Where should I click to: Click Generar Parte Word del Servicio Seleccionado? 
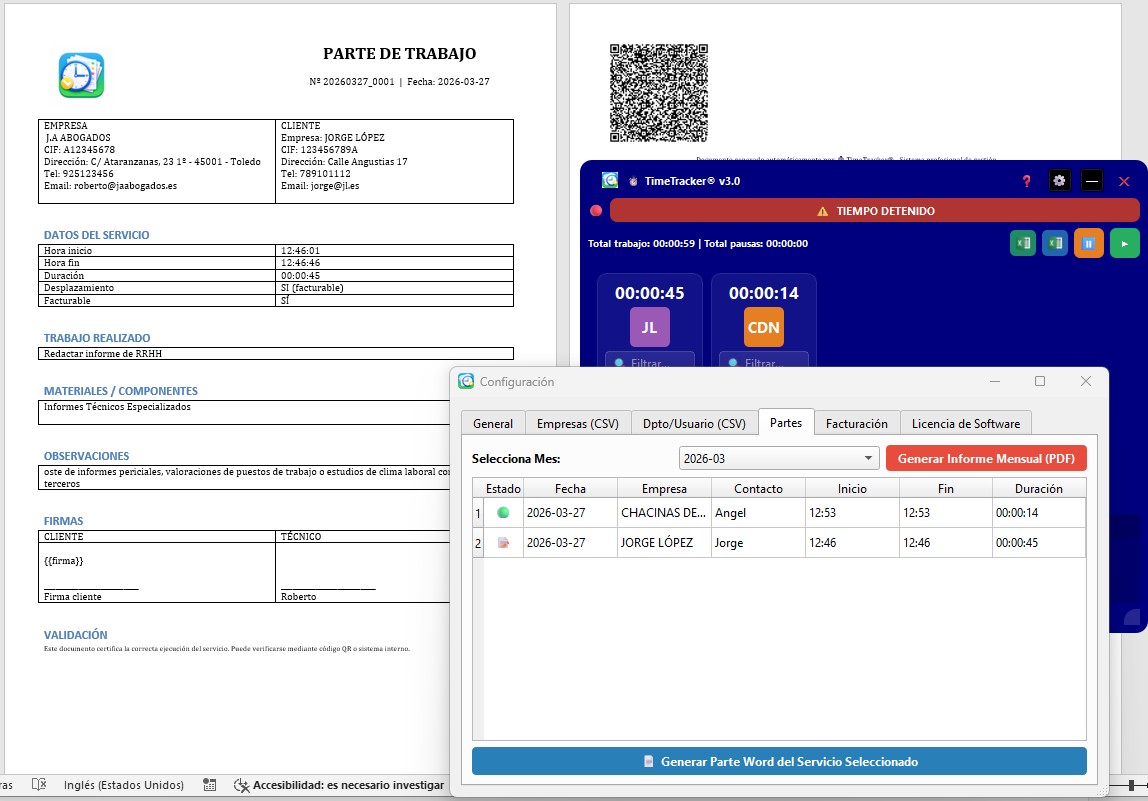[779, 761]
